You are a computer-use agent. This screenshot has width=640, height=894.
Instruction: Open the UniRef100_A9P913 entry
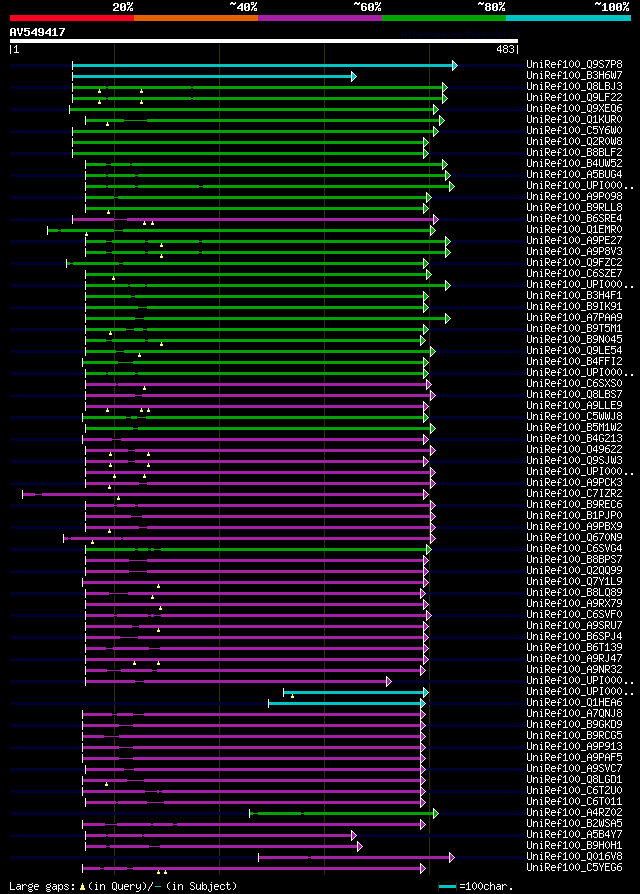pos(574,746)
